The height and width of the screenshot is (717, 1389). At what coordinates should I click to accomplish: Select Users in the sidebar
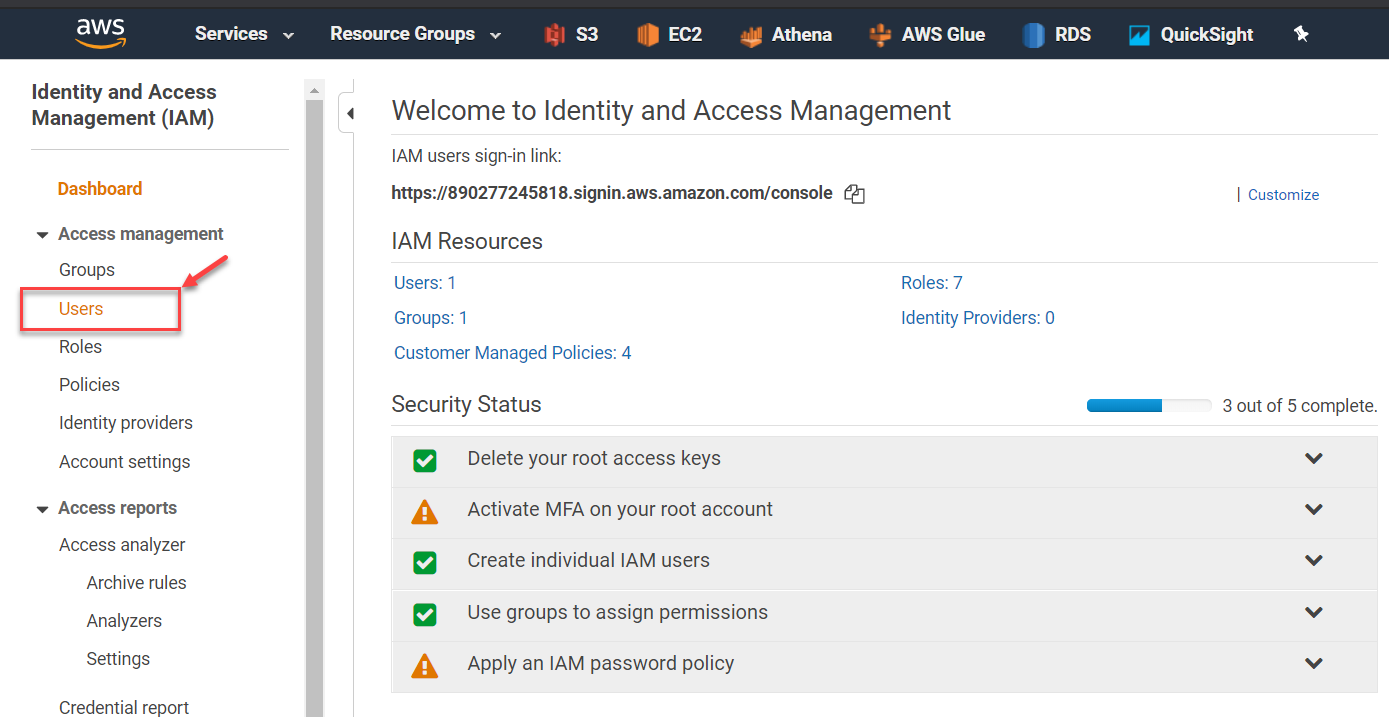[81, 309]
